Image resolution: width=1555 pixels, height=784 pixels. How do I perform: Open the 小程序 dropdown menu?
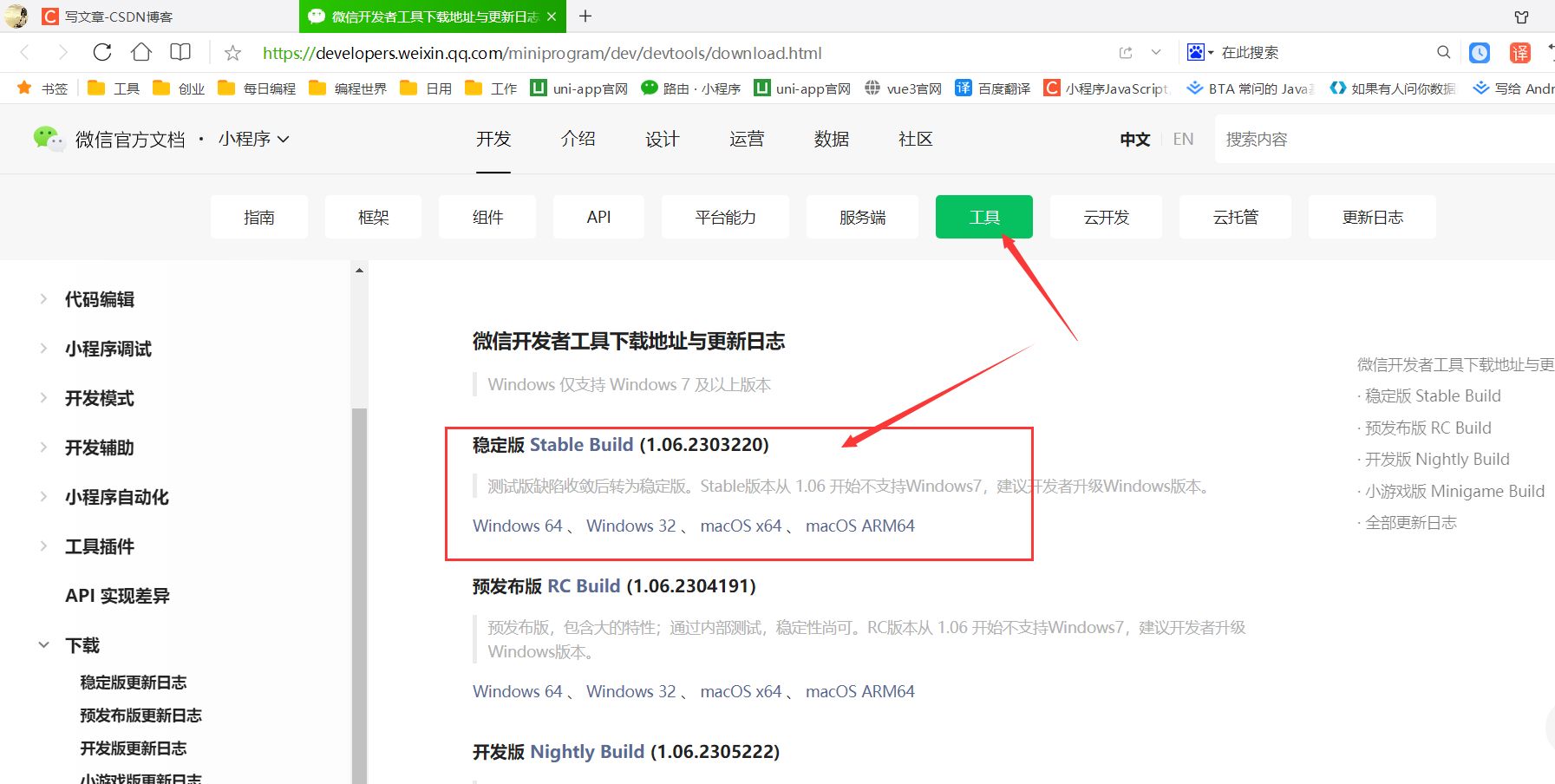click(253, 139)
